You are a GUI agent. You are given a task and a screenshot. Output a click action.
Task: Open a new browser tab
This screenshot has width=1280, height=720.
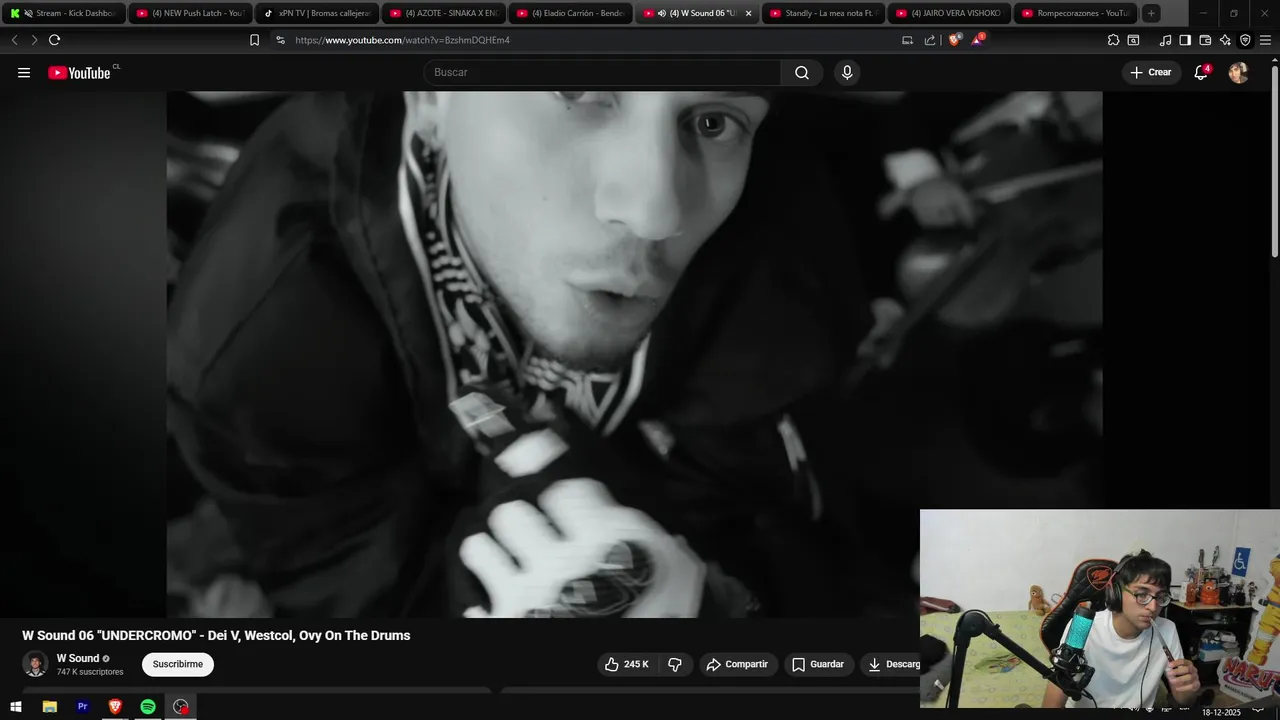click(x=1151, y=13)
